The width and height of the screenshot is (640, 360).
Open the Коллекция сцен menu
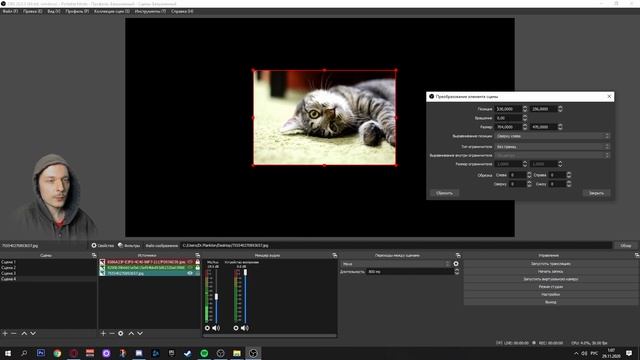pyautogui.click(x=112, y=11)
